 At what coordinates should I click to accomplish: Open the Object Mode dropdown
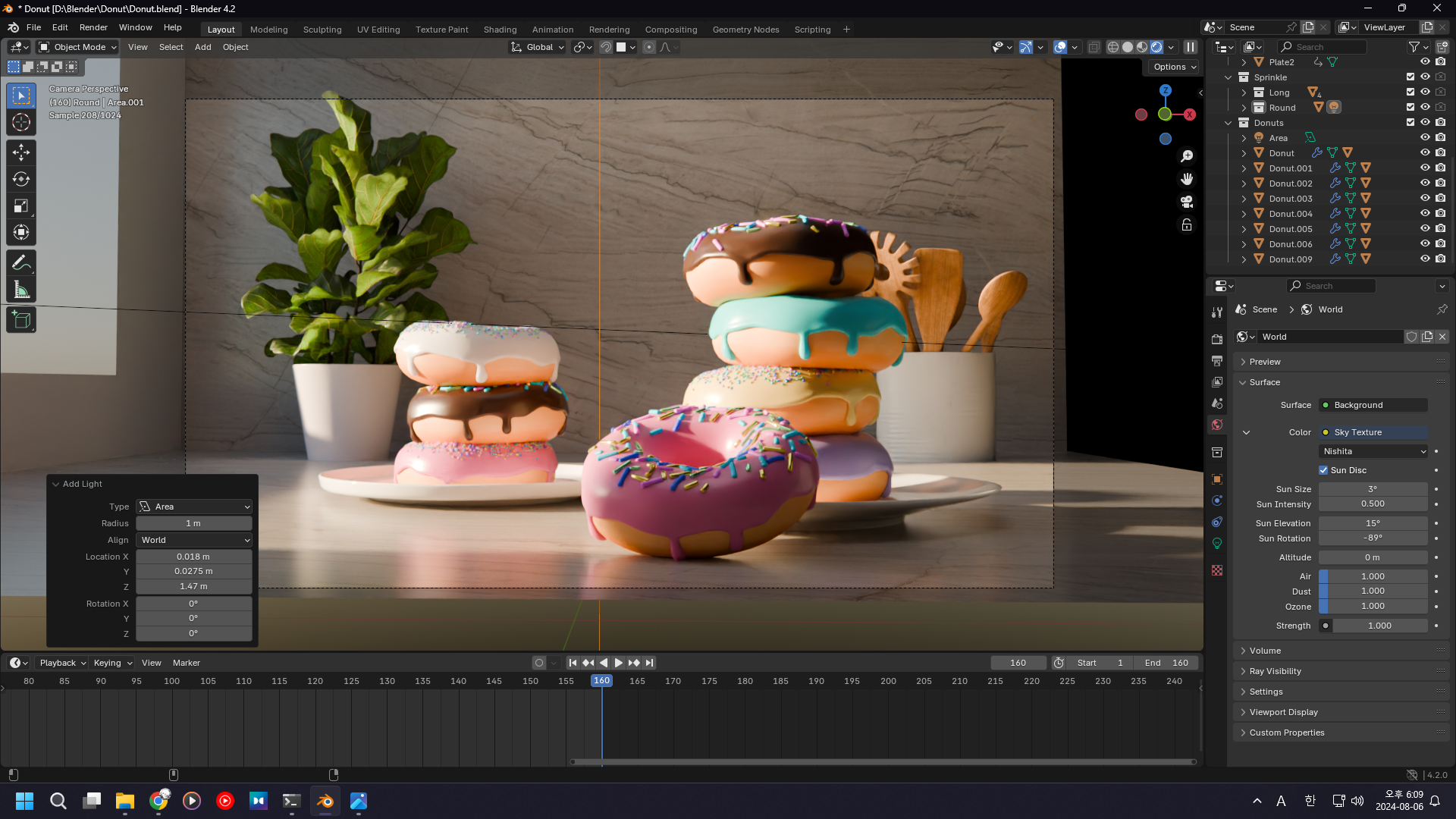coord(78,47)
